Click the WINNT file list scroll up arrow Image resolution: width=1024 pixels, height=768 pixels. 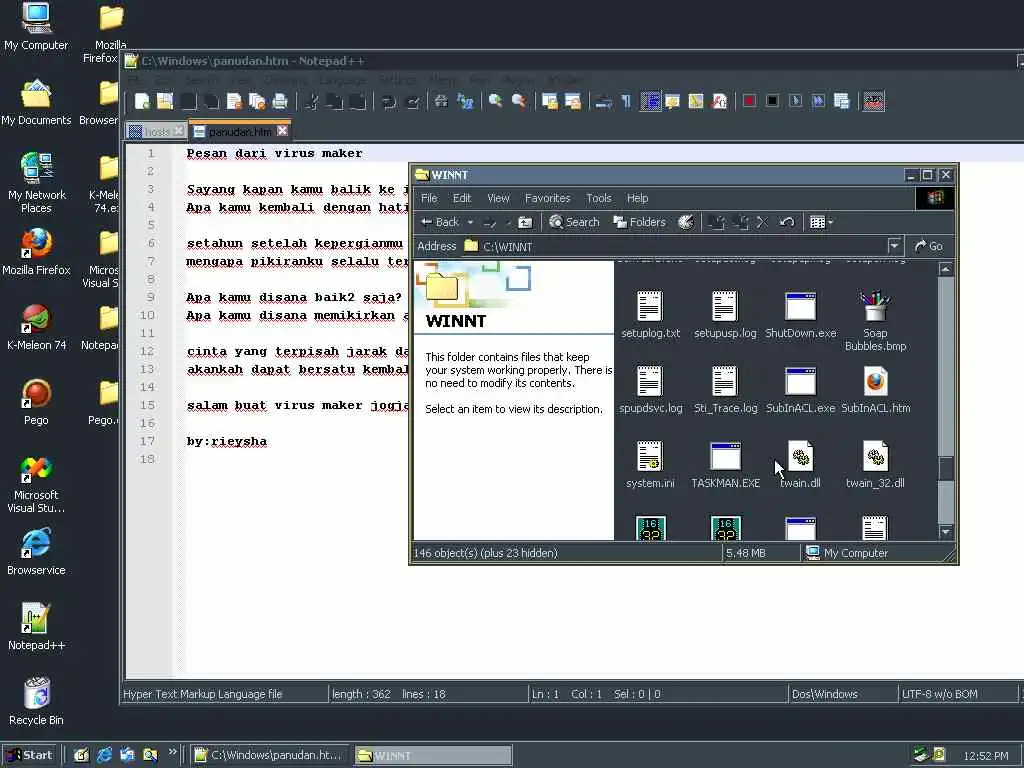[x=946, y=269]
